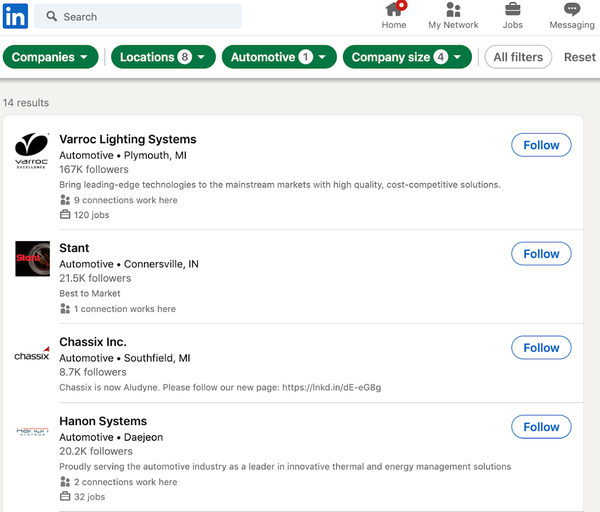Open Chassix Inc. company title
This screenshot has width=600, height=512.
pyautogui.click(x=93, y=342)
